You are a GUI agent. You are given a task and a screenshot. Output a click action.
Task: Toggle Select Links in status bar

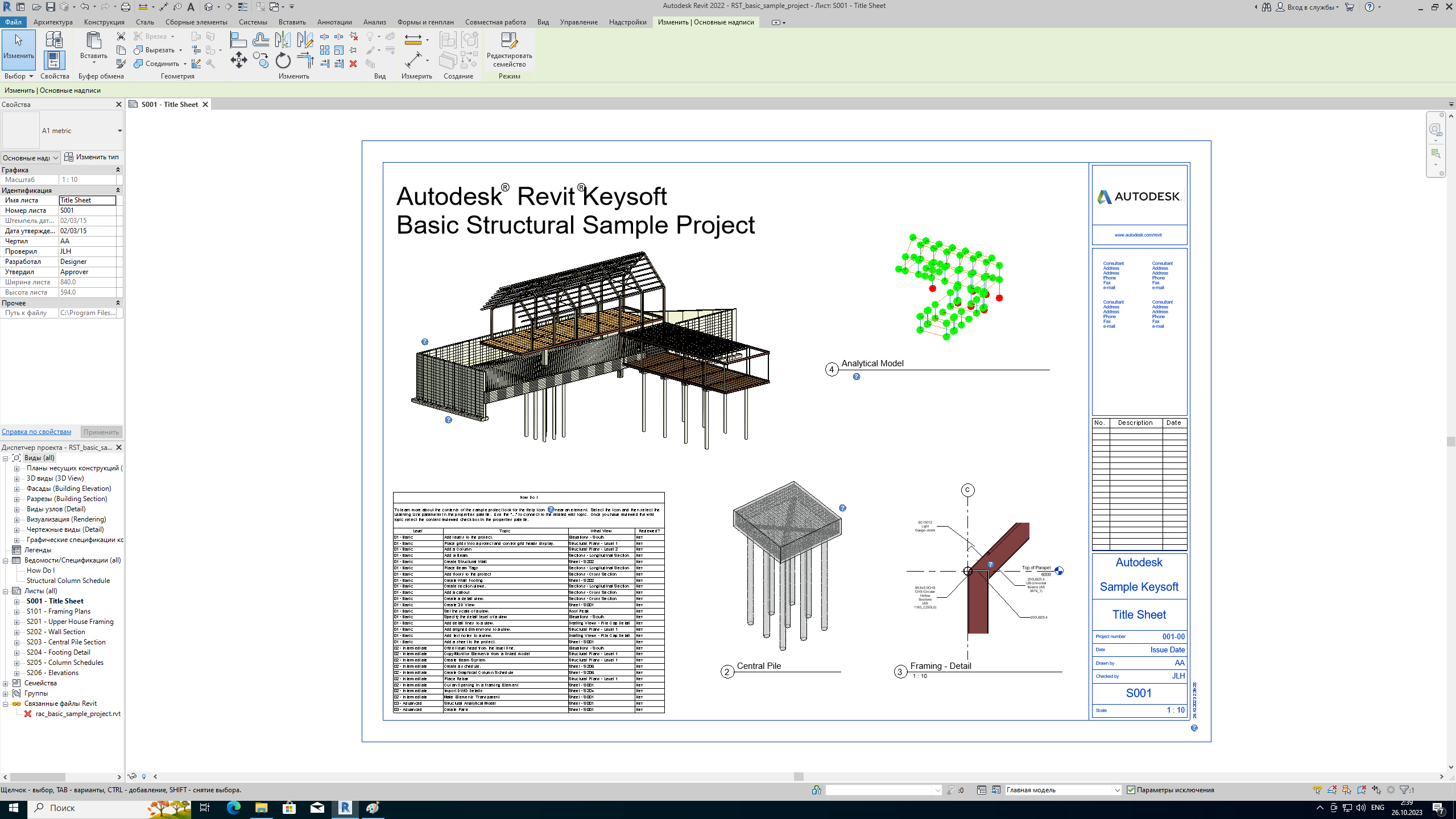(x=1317, y=790)
